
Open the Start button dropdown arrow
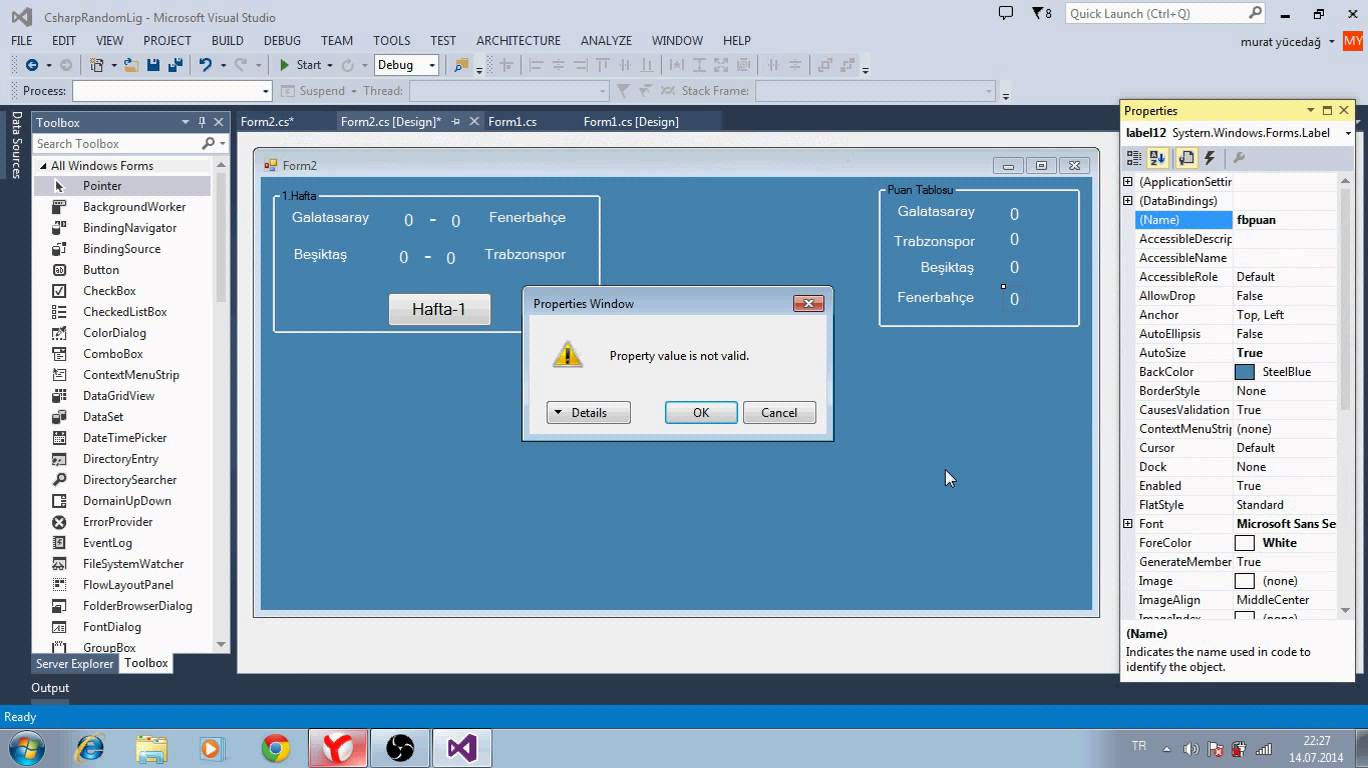tap(329, 65)
